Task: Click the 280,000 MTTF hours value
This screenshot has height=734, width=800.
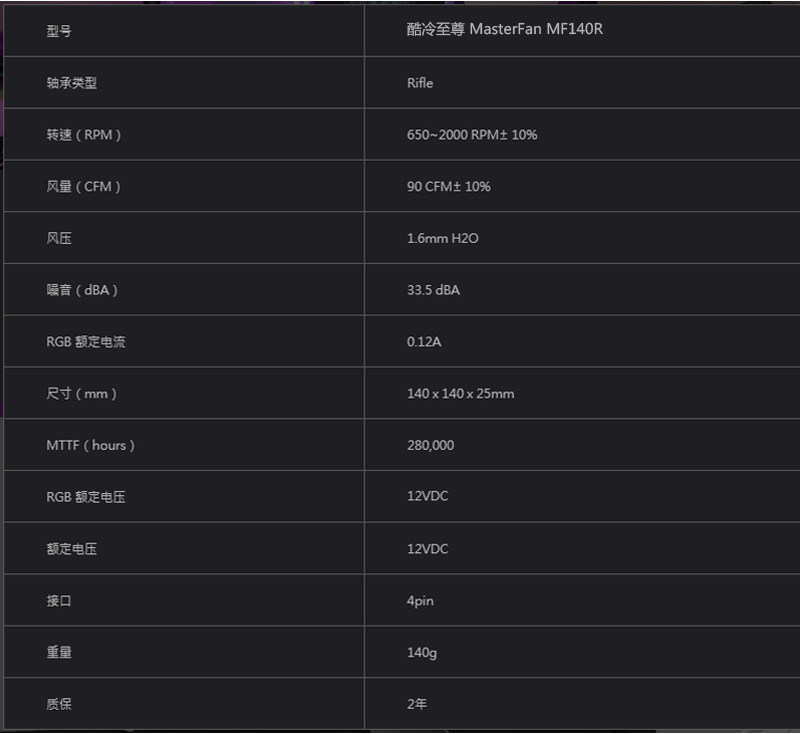Action: (430, 445)
